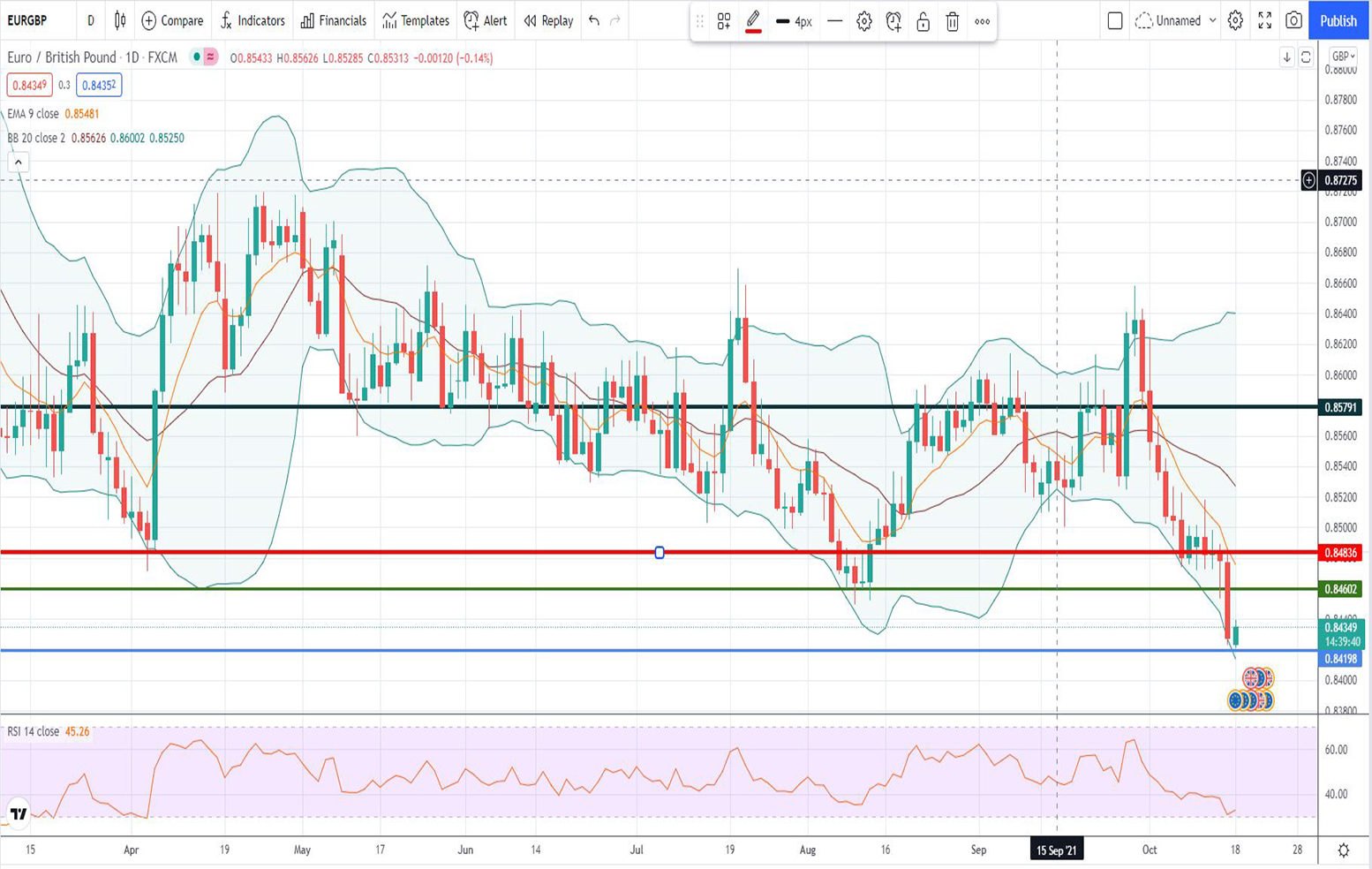1372x869 pixels.
Task: Toggle auto-fit scale button near price axis
Action: [1306, 57]
